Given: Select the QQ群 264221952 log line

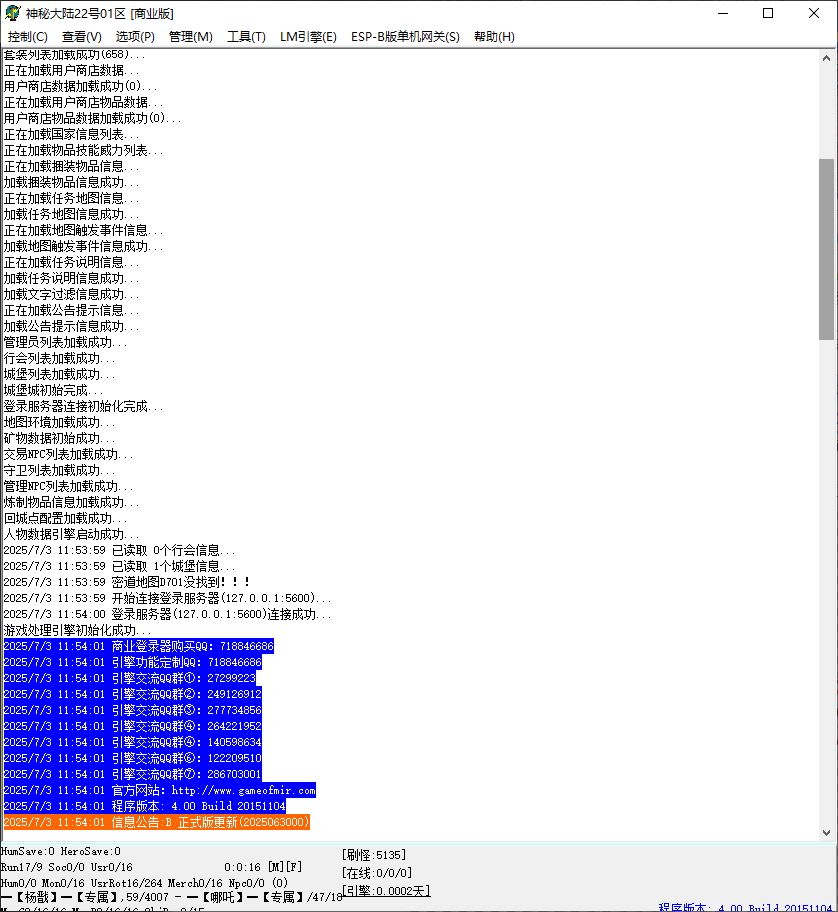Looking at the screenshot, I should click(133, 726).
